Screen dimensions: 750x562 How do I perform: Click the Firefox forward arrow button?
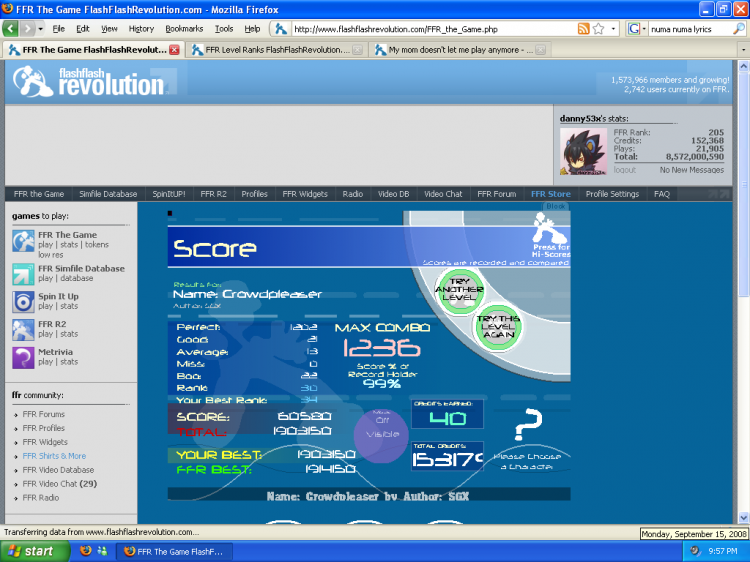(28, 29)
